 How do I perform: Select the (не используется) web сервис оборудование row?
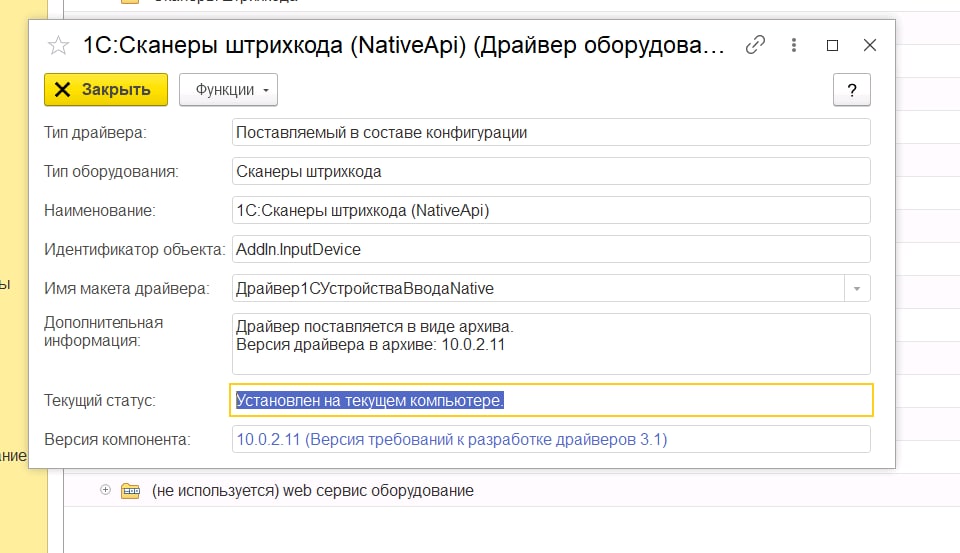click(x=312, y=491)
